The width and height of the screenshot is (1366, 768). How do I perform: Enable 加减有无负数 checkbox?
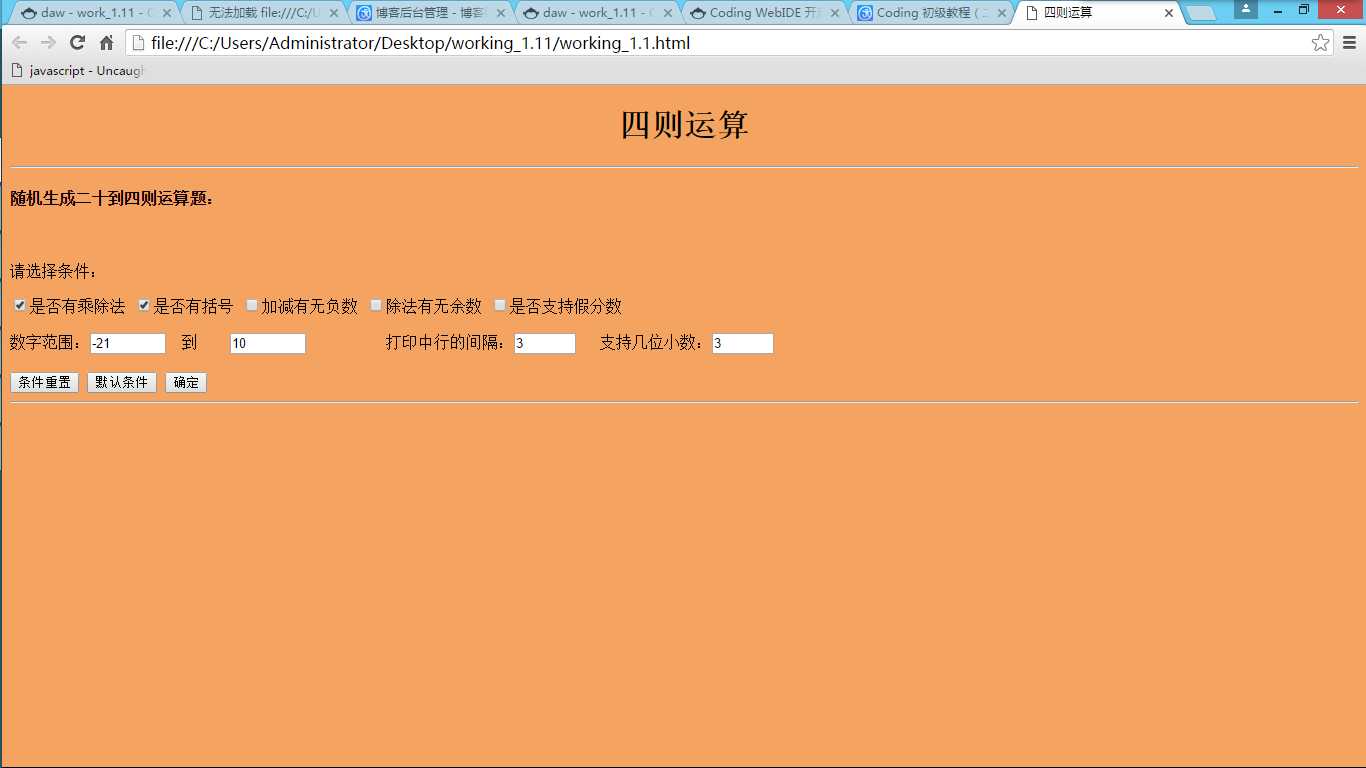pos(252,305)
